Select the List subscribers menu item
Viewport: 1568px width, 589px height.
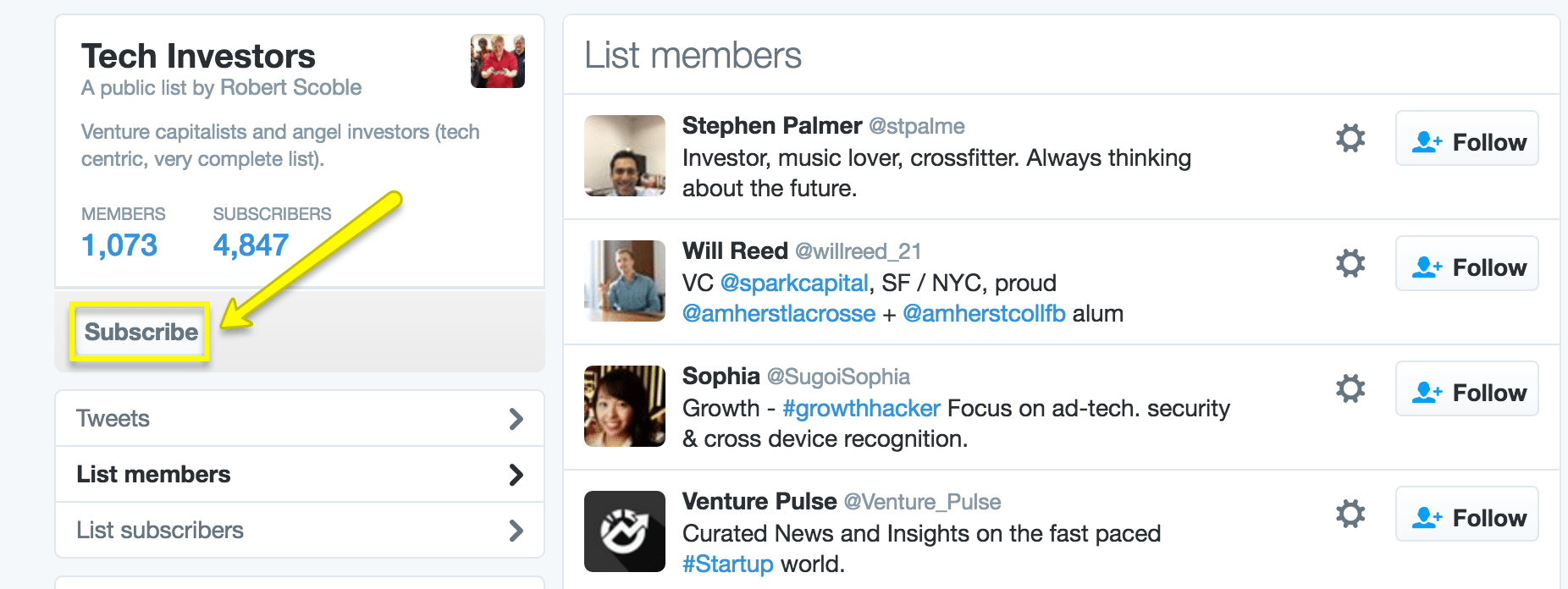pos(160,531)
